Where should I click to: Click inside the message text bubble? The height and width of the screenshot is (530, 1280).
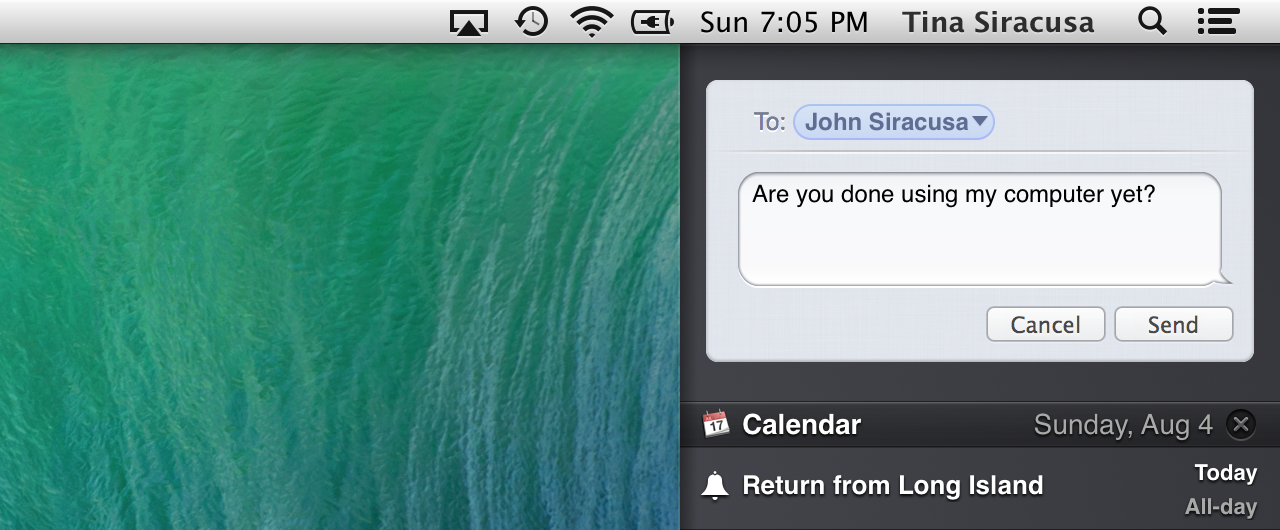pyautogui.click(x=981, y=229)
